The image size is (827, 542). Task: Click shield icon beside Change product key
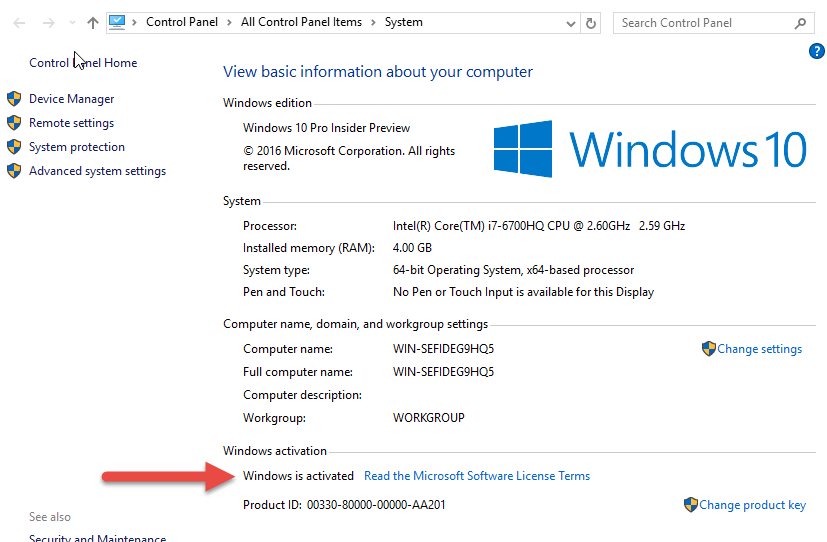click(690, 505)
